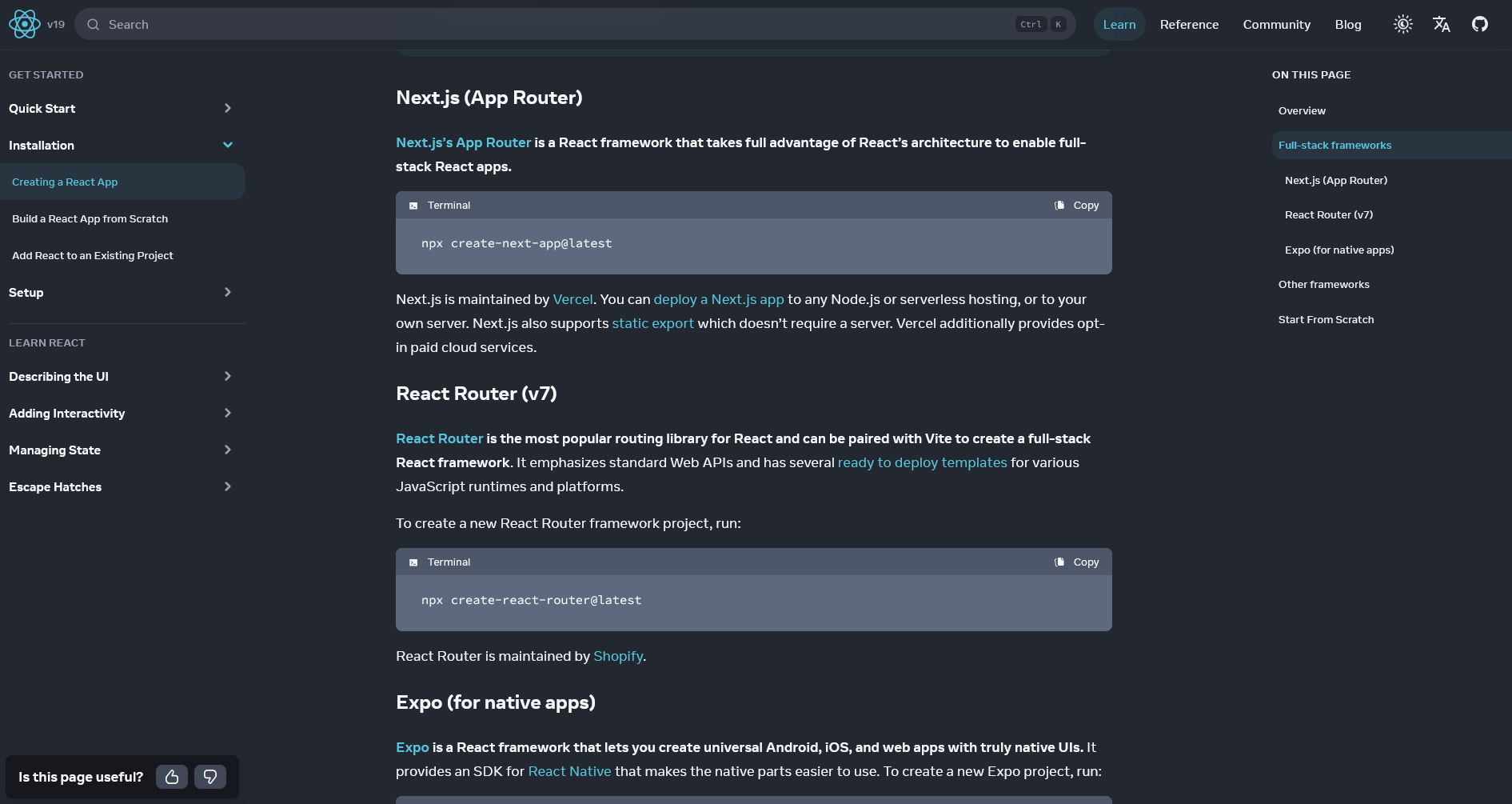The width and height of the screenshot is (1512, 804).
Task: Open the Reference tab
Action: tap(1189, 25)
